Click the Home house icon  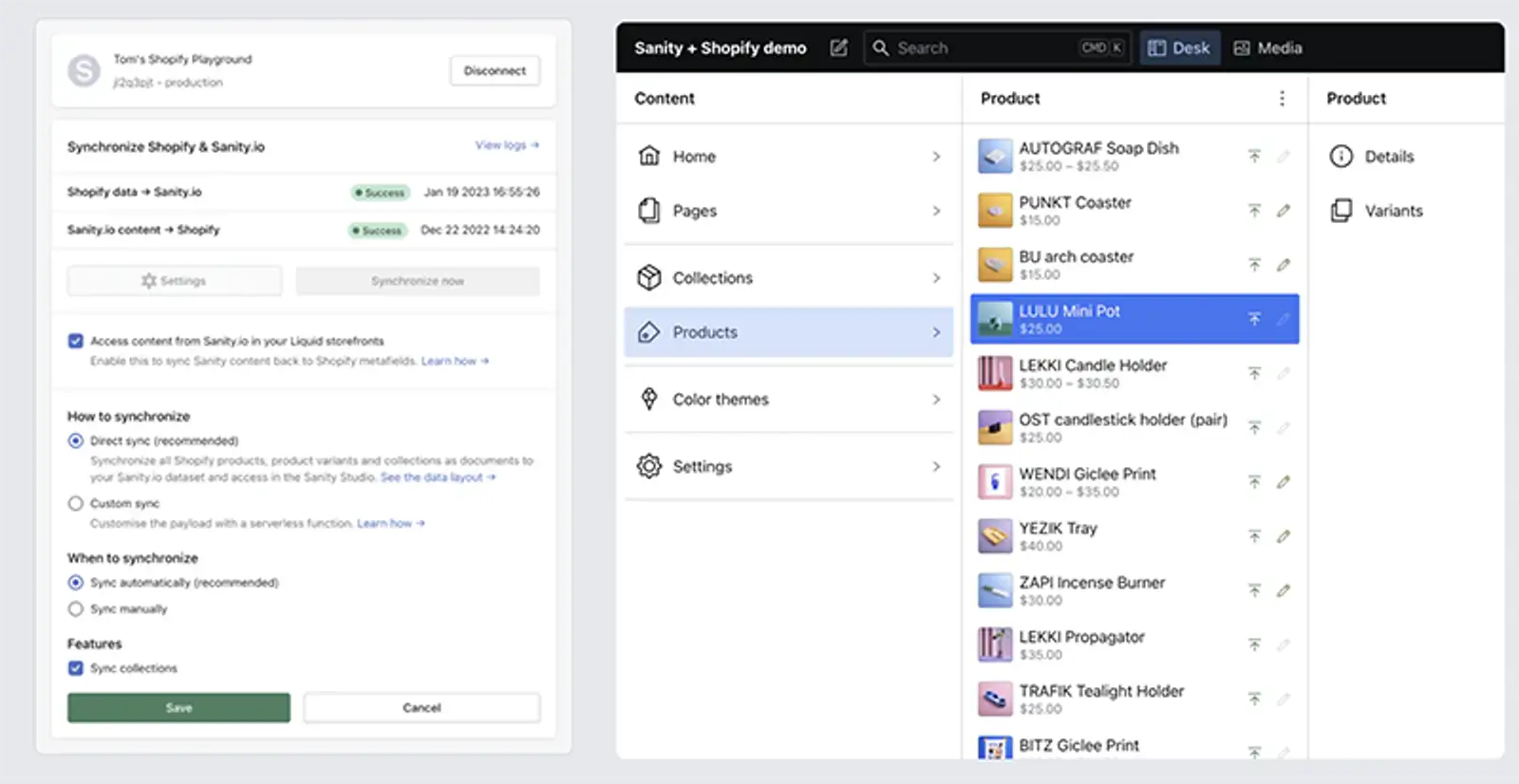[649, 156]
